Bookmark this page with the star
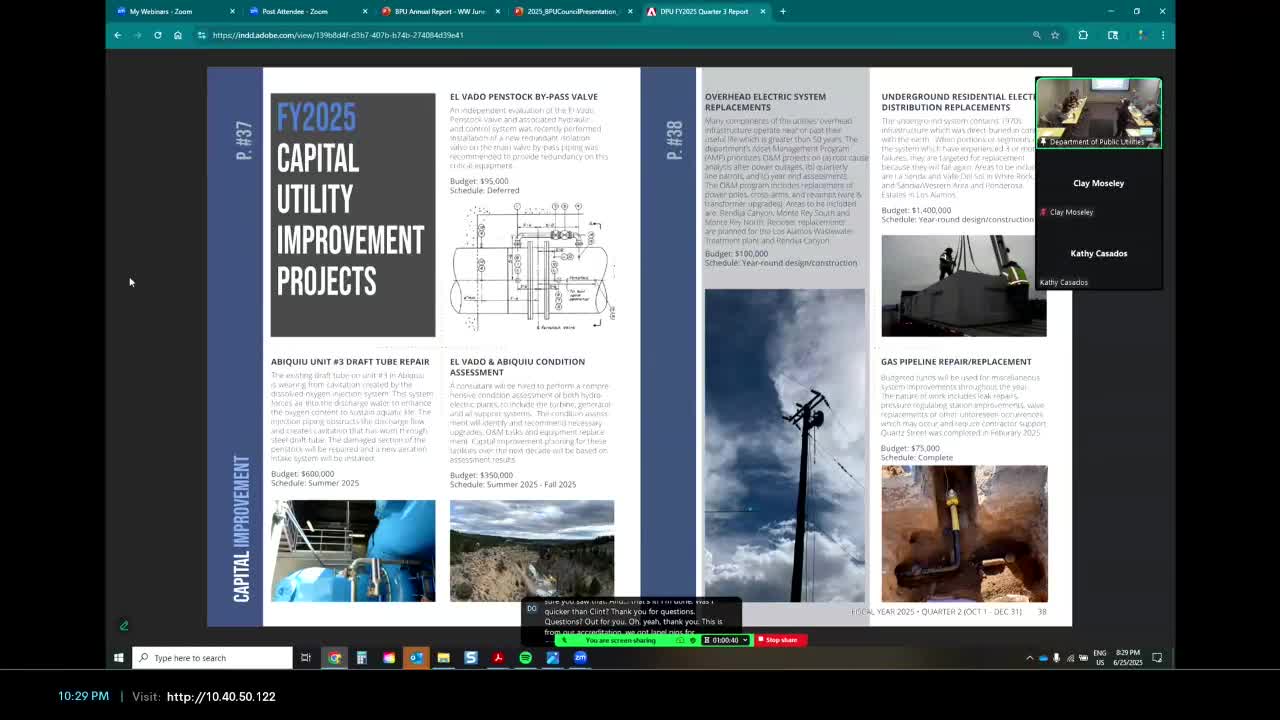1280x720 pixels. click(x=1055, y=35)
